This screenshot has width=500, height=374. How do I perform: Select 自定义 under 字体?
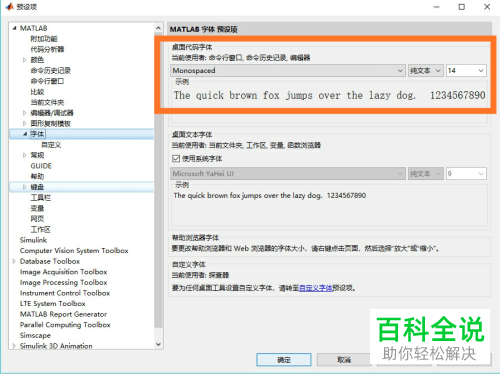coord(51,145)
